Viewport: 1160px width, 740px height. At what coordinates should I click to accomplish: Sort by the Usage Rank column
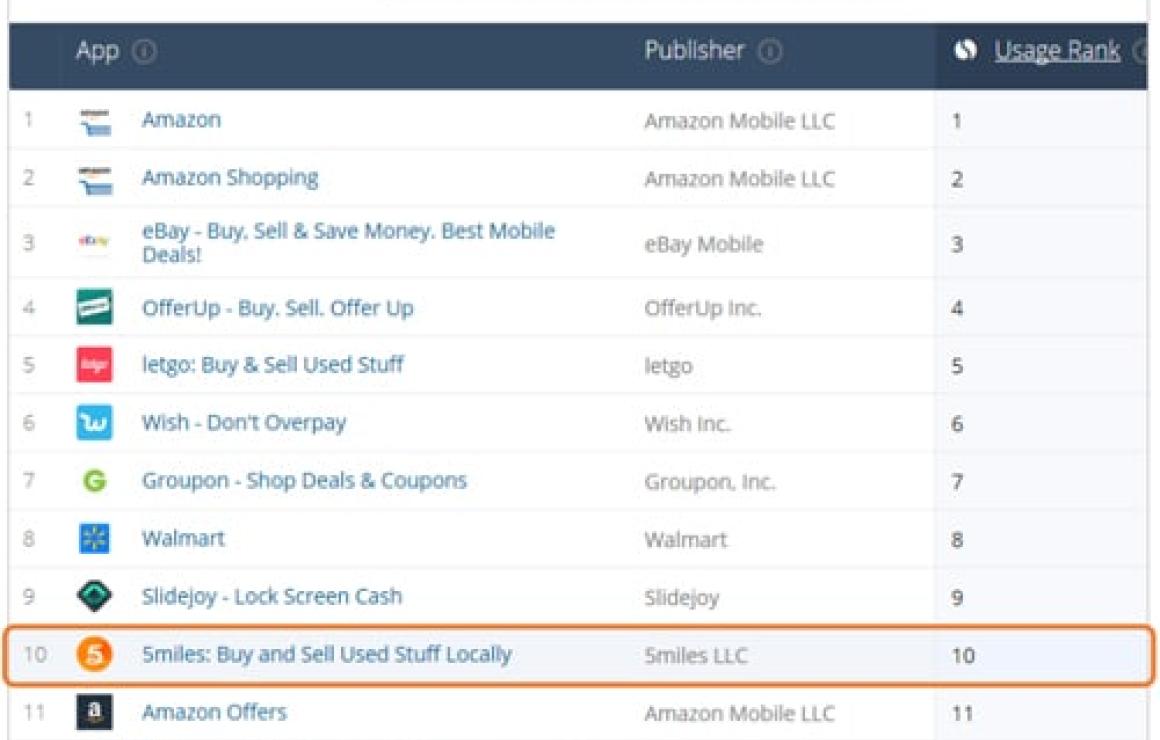[x=1056, y=52]
